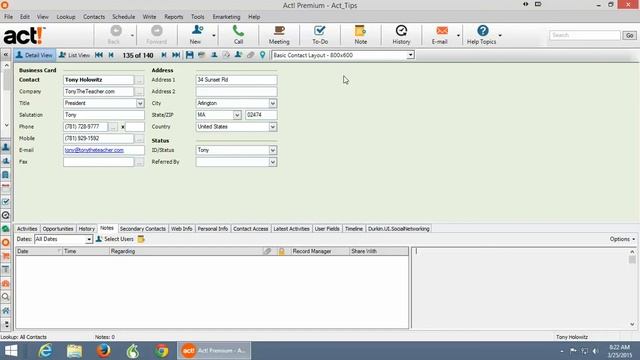Open Help Topics
The width and height of the screenshot is (640, 360).
(x=482, y=35)
